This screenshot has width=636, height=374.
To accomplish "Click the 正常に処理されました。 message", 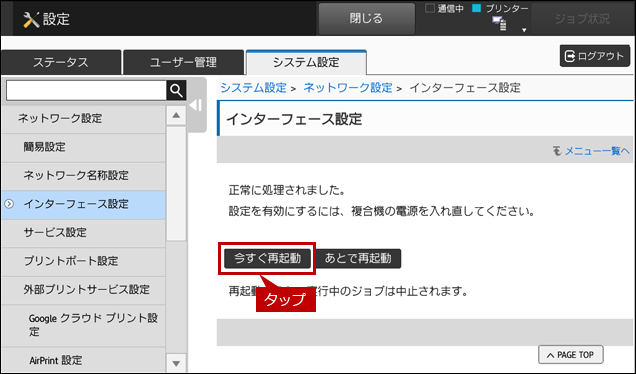I will point(287,190).
